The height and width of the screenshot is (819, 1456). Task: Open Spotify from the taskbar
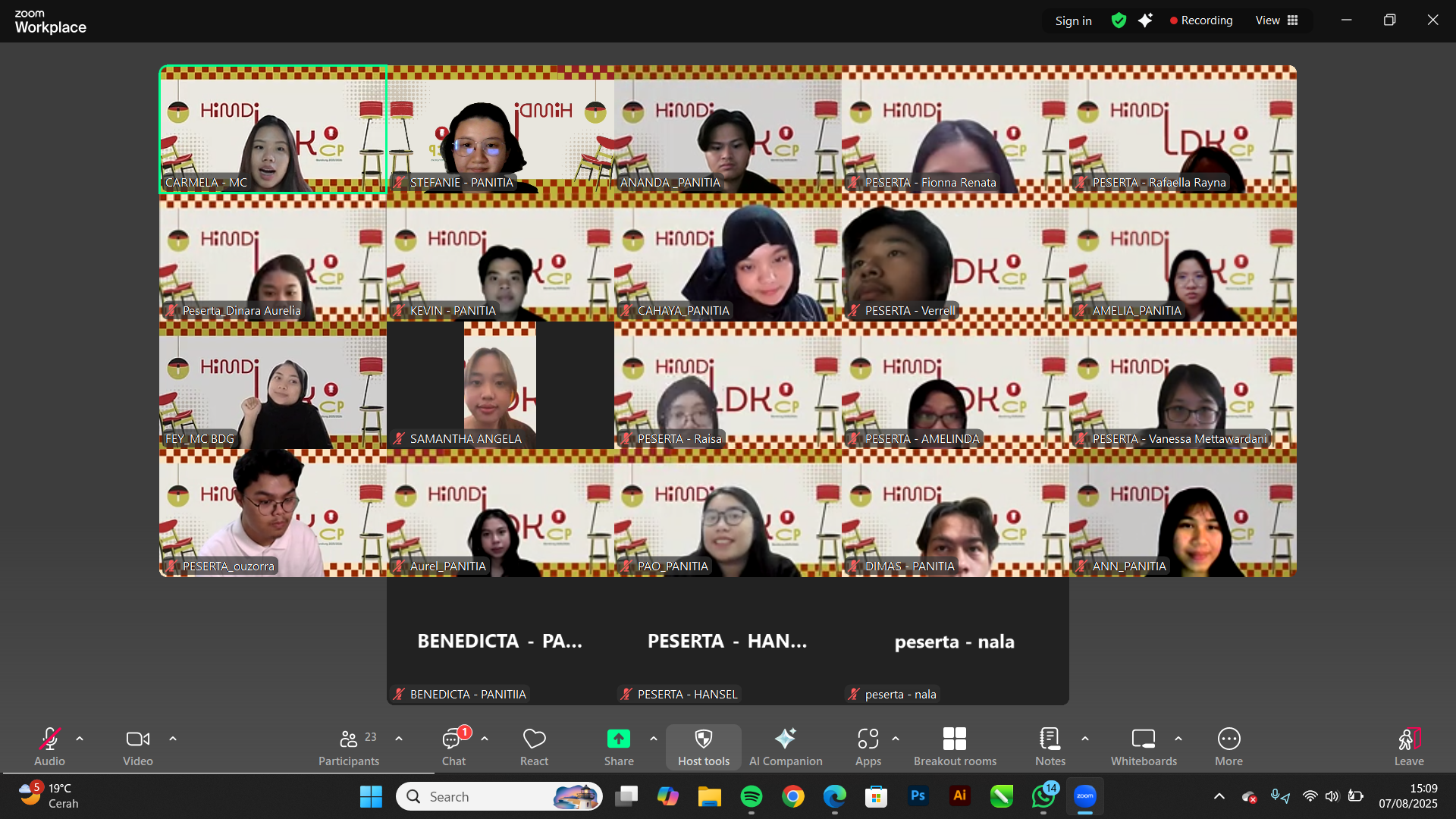point(752,796)
